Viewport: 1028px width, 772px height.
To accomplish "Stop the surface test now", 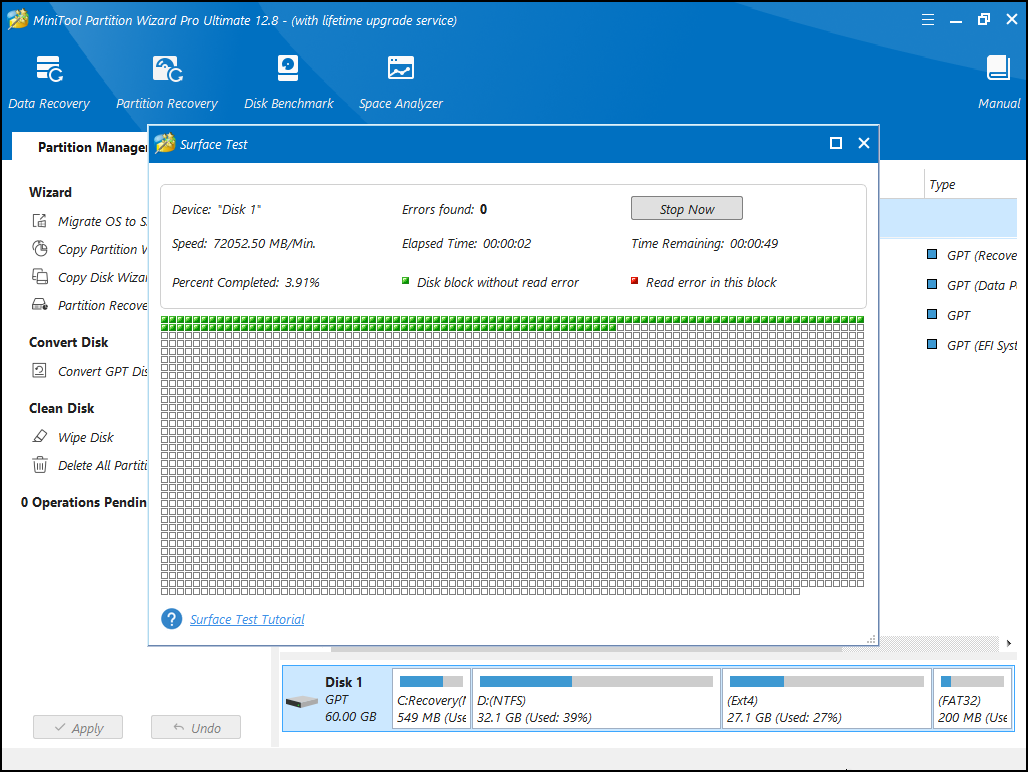I will tap(686, 208).
